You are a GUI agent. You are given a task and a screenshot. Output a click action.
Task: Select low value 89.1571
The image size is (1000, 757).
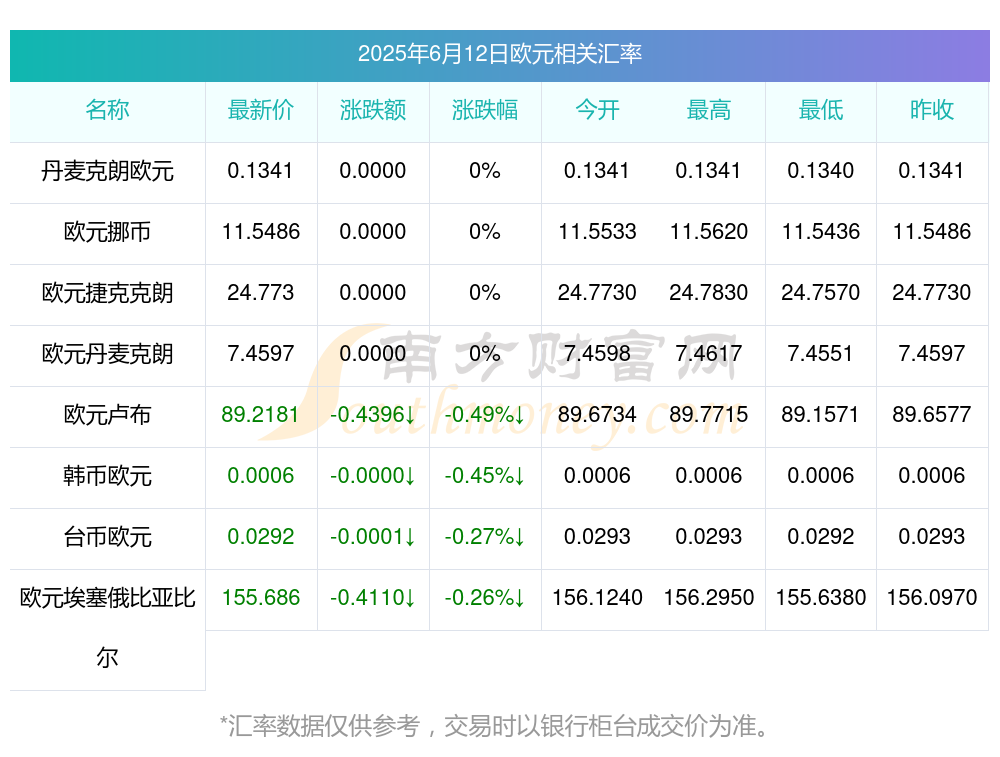point(821,415)
